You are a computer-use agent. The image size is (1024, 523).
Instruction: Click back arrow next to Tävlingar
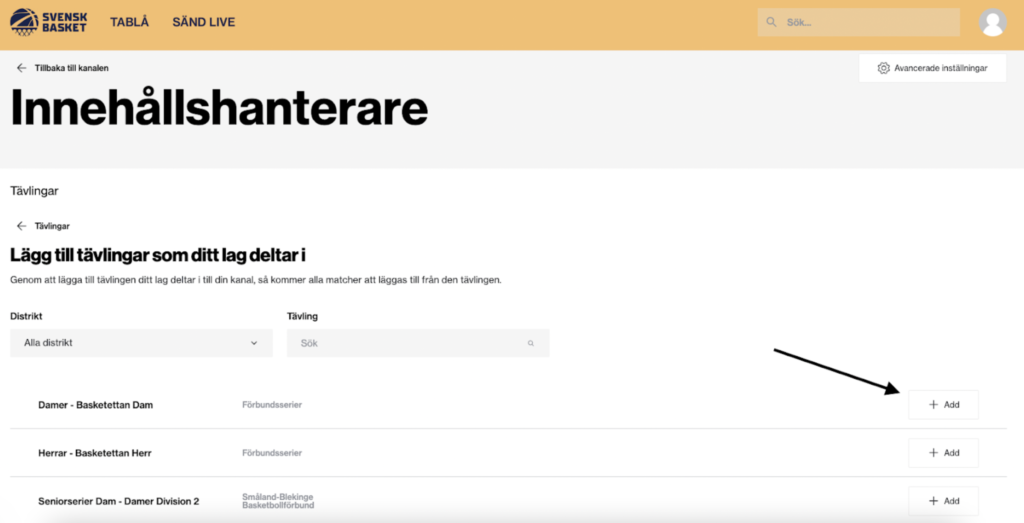[x=21, y=226]
